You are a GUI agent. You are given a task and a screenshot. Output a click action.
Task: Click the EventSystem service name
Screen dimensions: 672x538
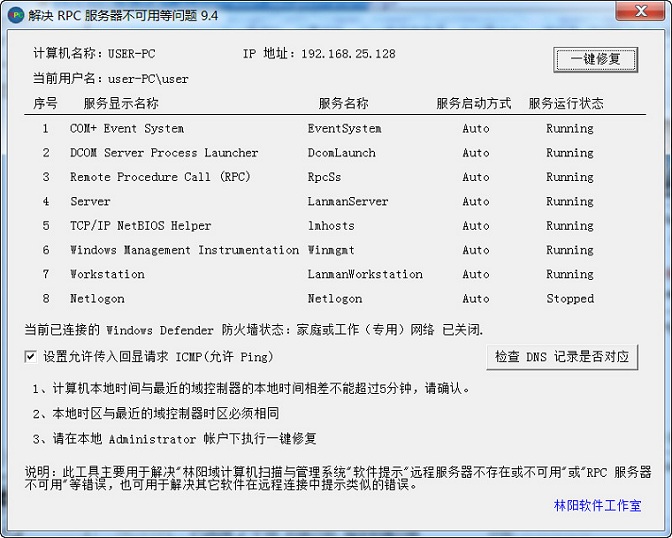[x=344, y=128]
